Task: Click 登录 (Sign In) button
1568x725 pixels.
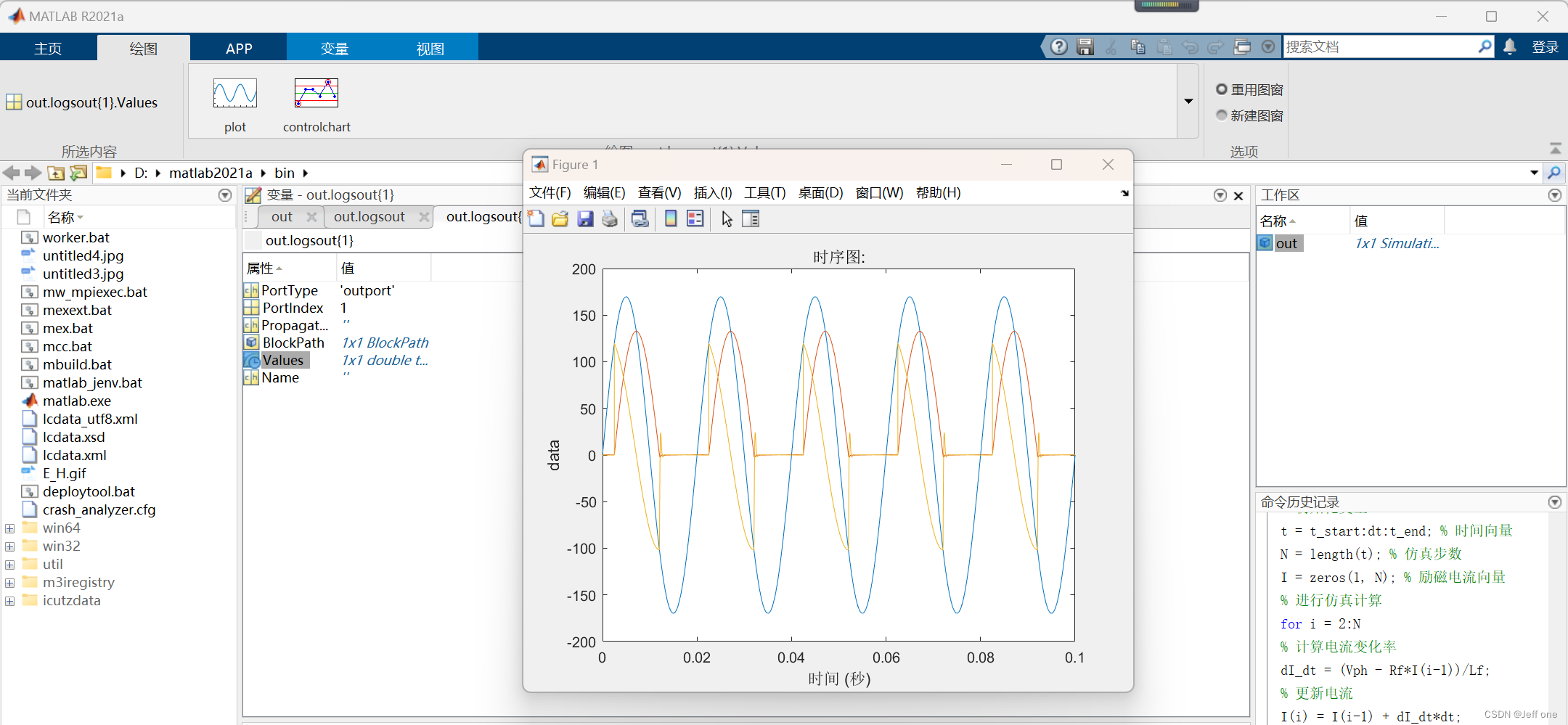Action: (1545, 47)
